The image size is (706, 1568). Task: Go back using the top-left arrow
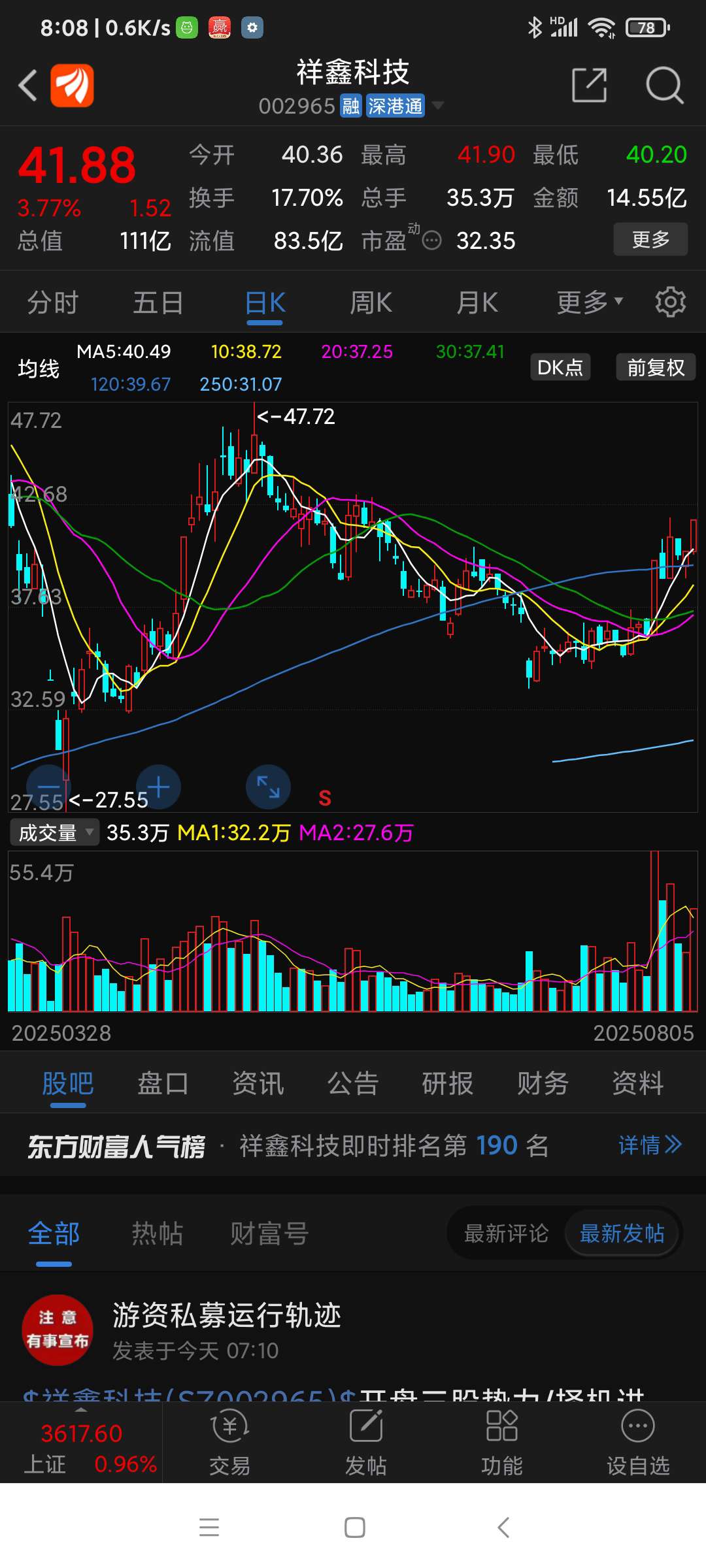pyautogui.click(x=27, y=85)
